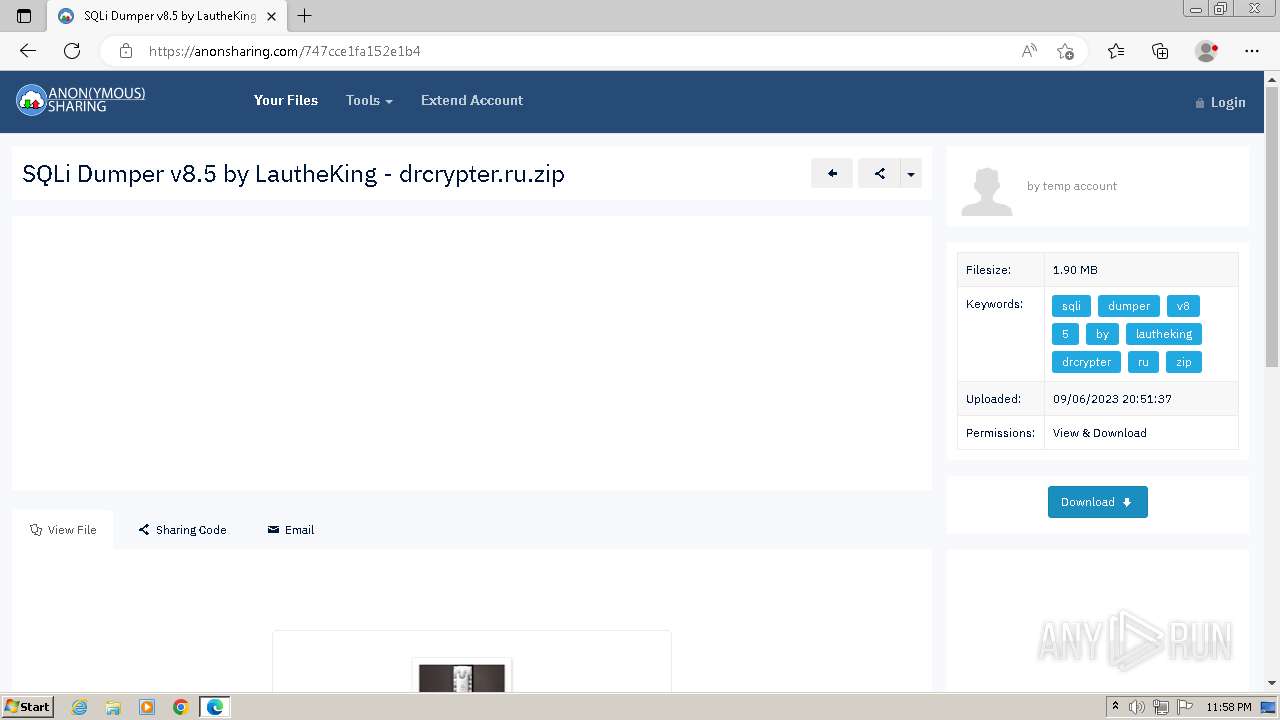Open Edge Settings and more menu
Screen dimensions: 1280x720
pyautogui.click(x=1252, y=51)
